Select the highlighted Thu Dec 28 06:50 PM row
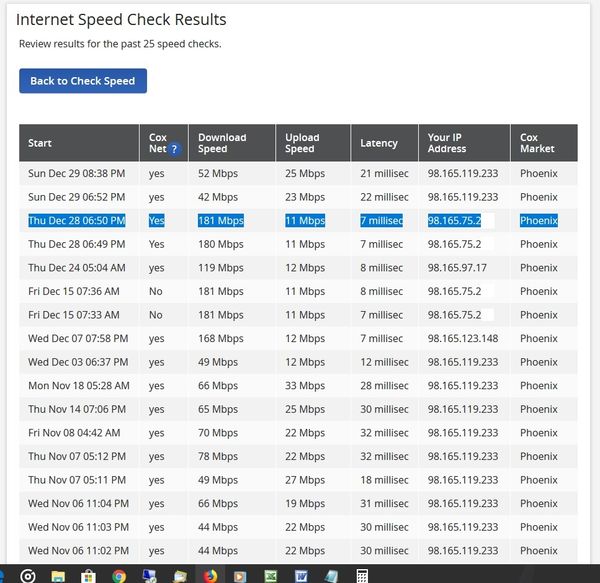600x583 pixels. tap(298, 220)
